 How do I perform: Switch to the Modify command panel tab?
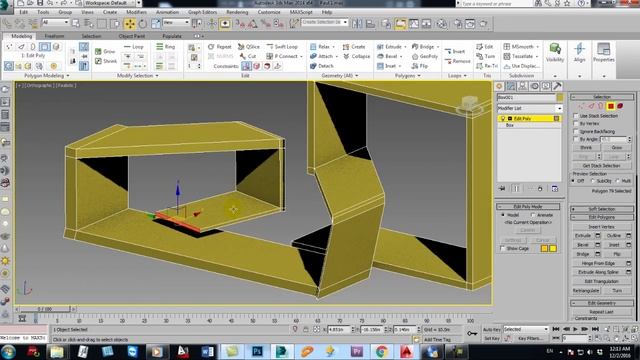tap(511, 86)
